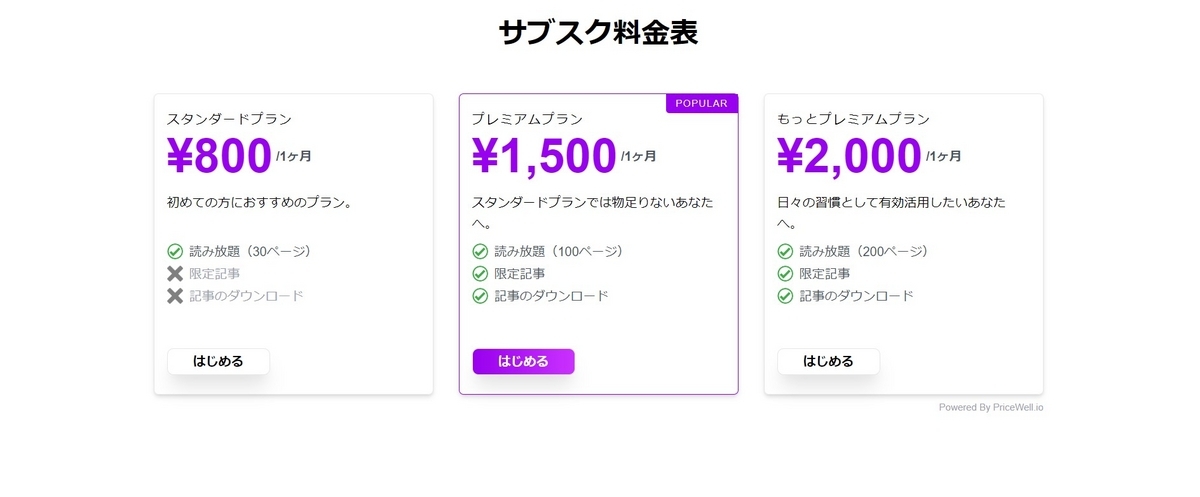
Task: Open the Powered By PriceWell.io link
Action: [990, 408]
